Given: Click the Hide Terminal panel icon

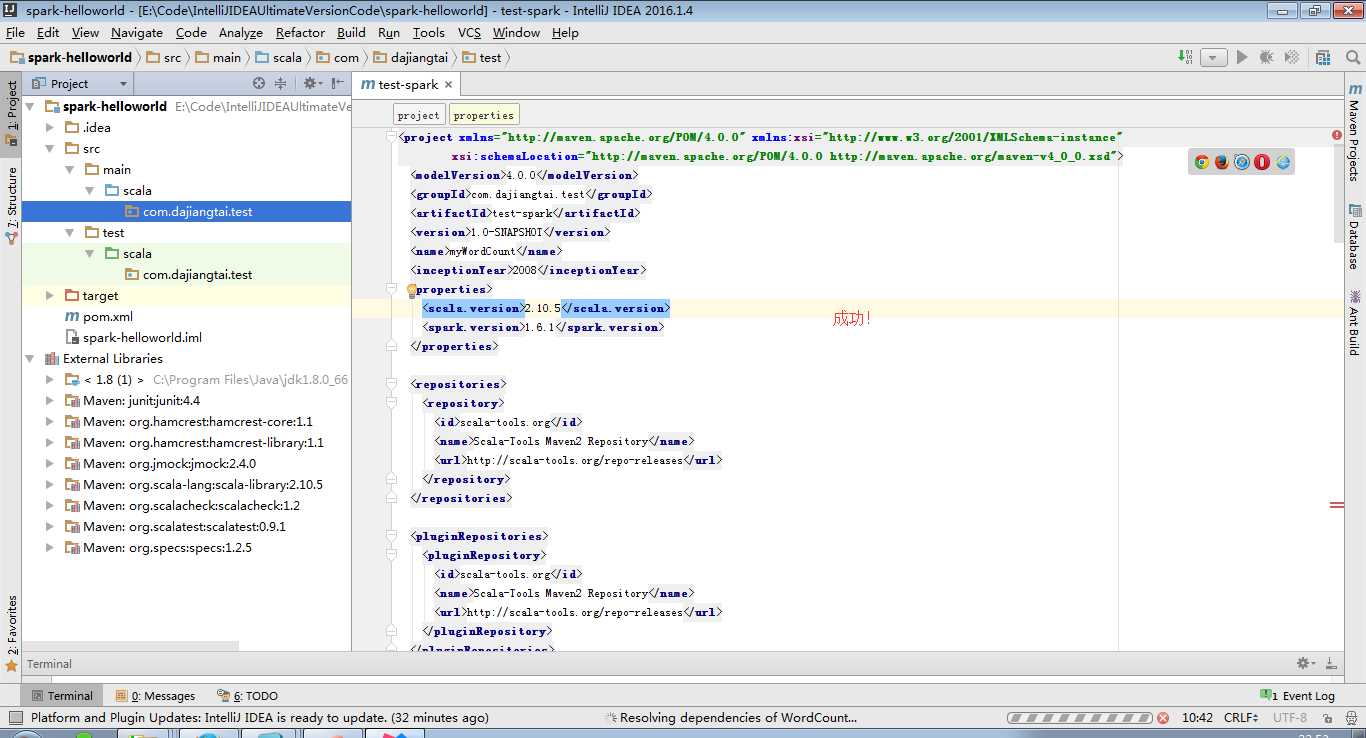Looking at the screenshot, I should [1331, 663].
